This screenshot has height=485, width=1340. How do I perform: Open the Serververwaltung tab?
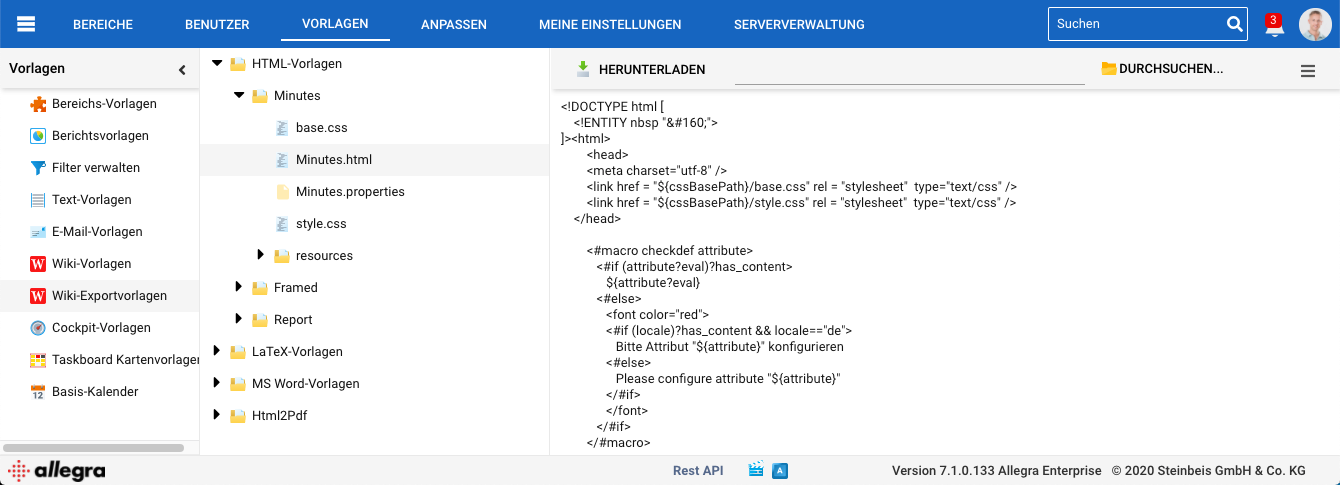[798, 24]
